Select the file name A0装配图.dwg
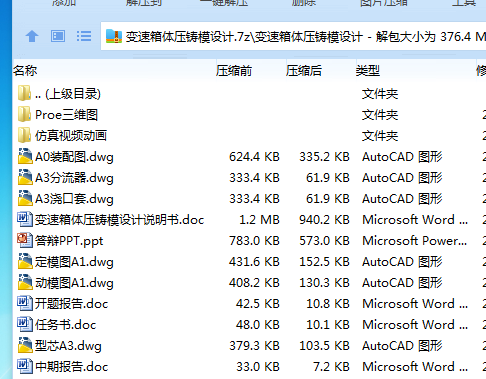The width and height of the screenshot is (486, 379). 74,157
